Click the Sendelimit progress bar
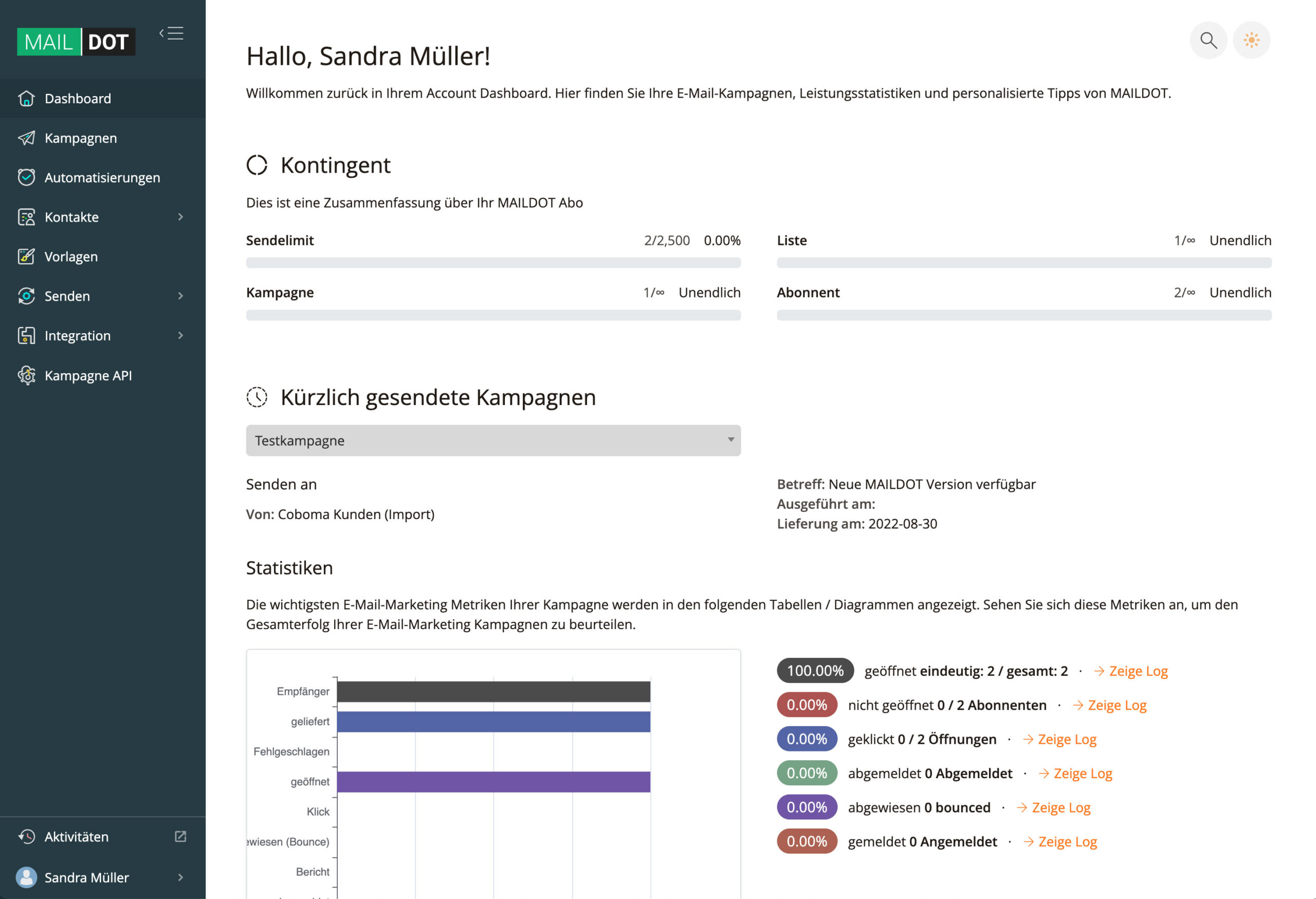This screenshot has height=899, width=1316. pos(492,263)
